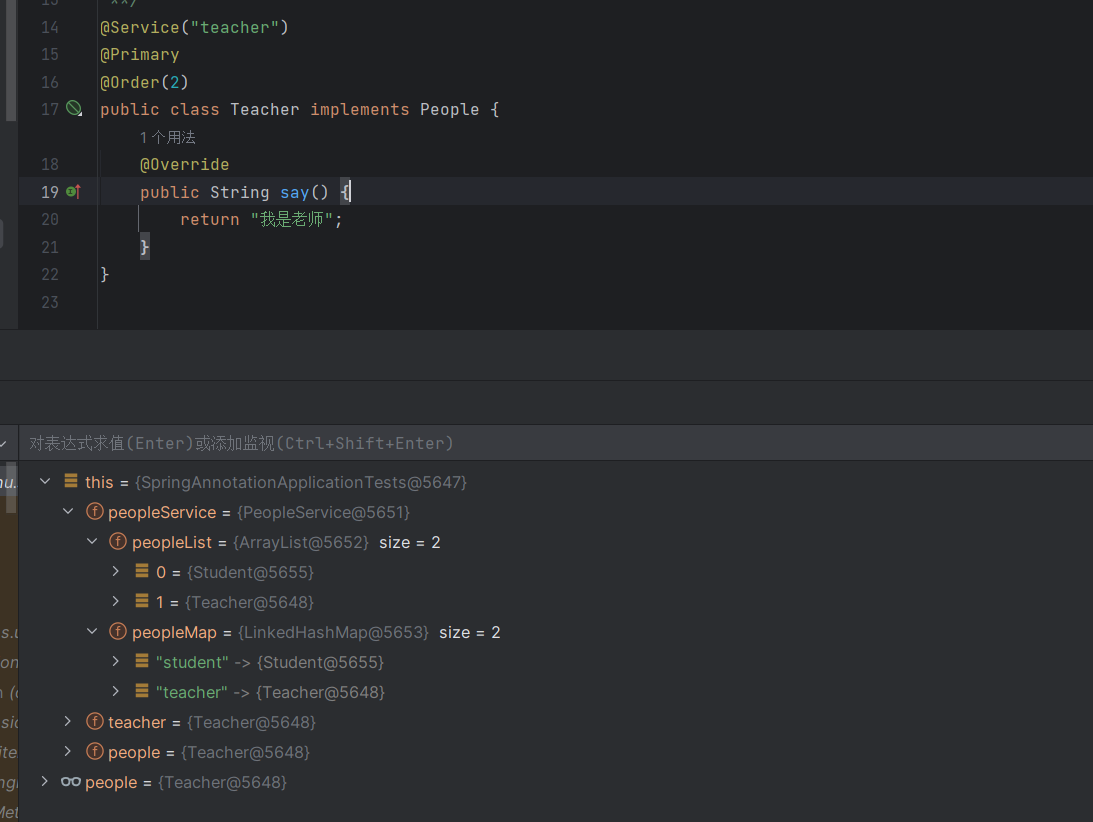Viewport: 1093px width, 822px height.
Task: Focus the evaluate expression input field
Action: (x=500, y=443)
